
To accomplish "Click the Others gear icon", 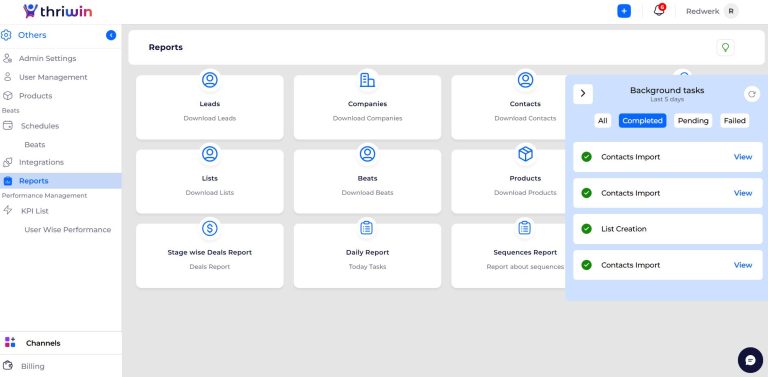I will tap(6, 35).
